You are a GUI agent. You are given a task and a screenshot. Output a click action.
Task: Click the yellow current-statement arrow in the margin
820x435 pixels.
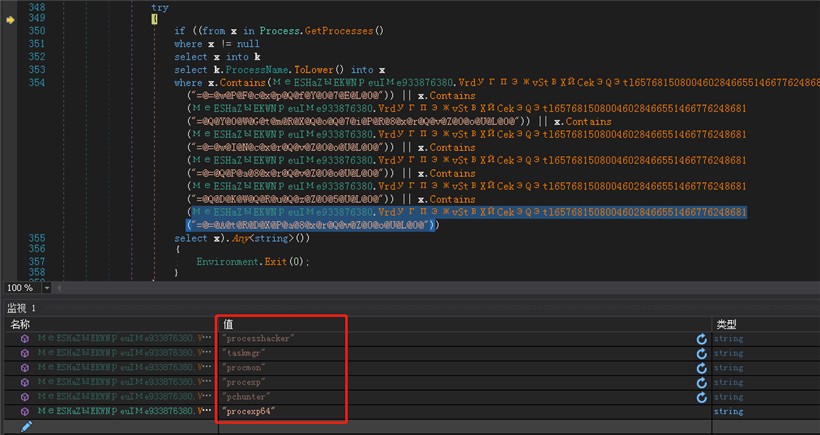10,19
